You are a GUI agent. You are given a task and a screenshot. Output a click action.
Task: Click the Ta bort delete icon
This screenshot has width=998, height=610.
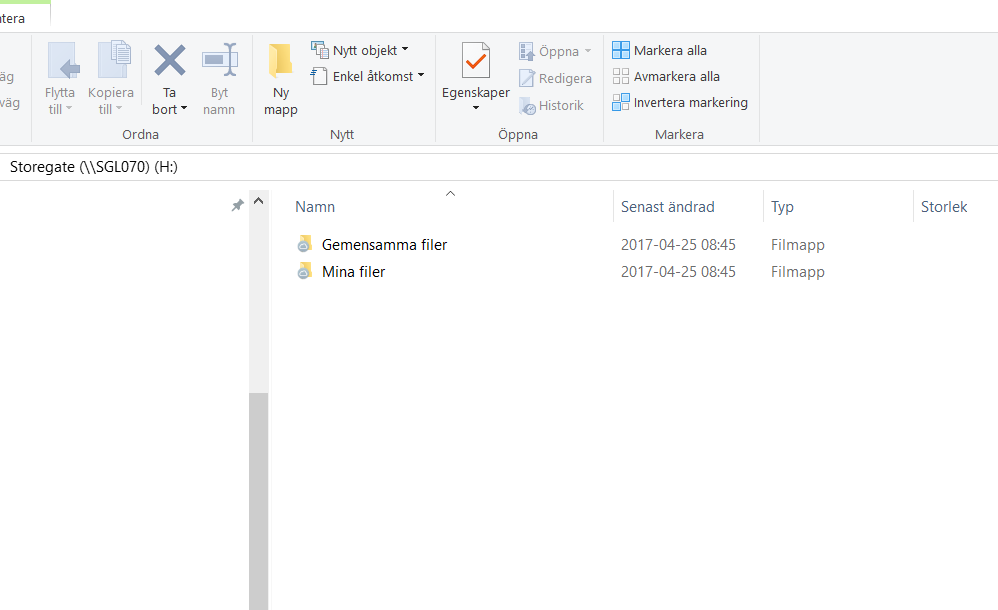point(169,61)
